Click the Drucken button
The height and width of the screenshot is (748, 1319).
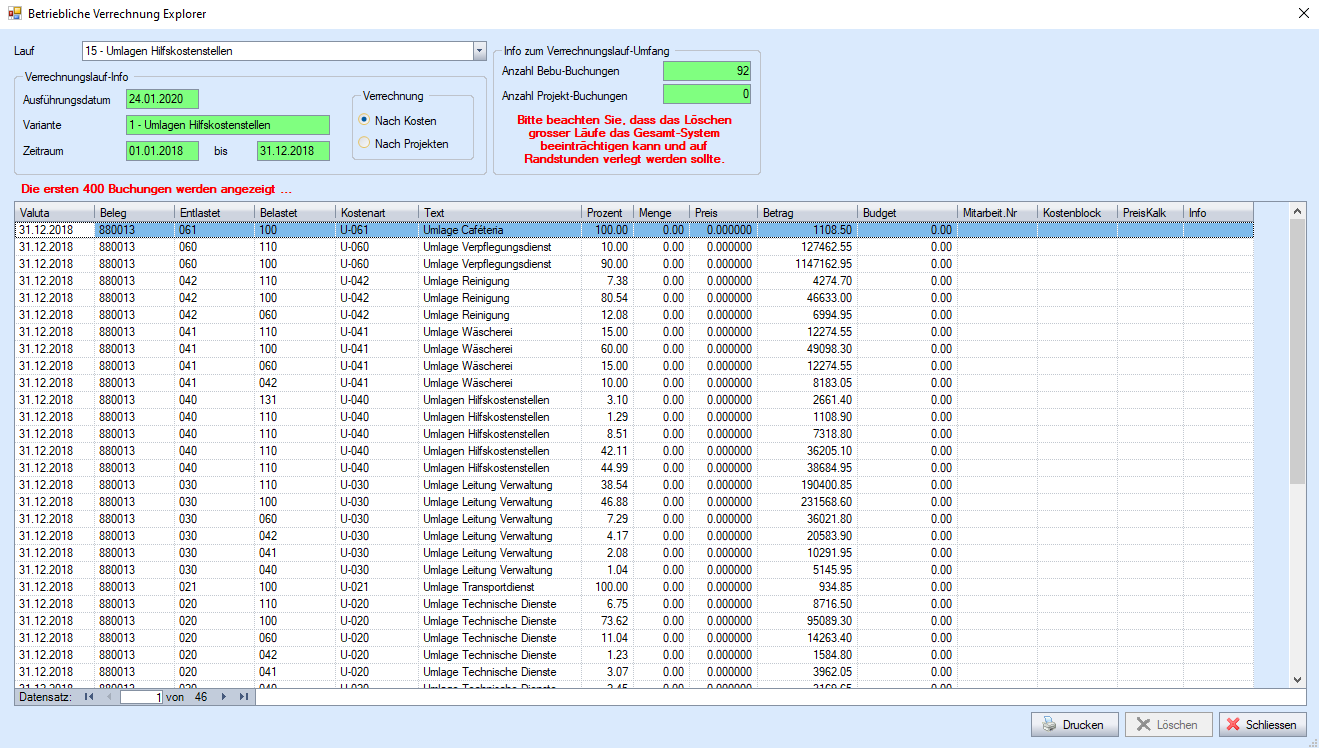(1073, 725)
